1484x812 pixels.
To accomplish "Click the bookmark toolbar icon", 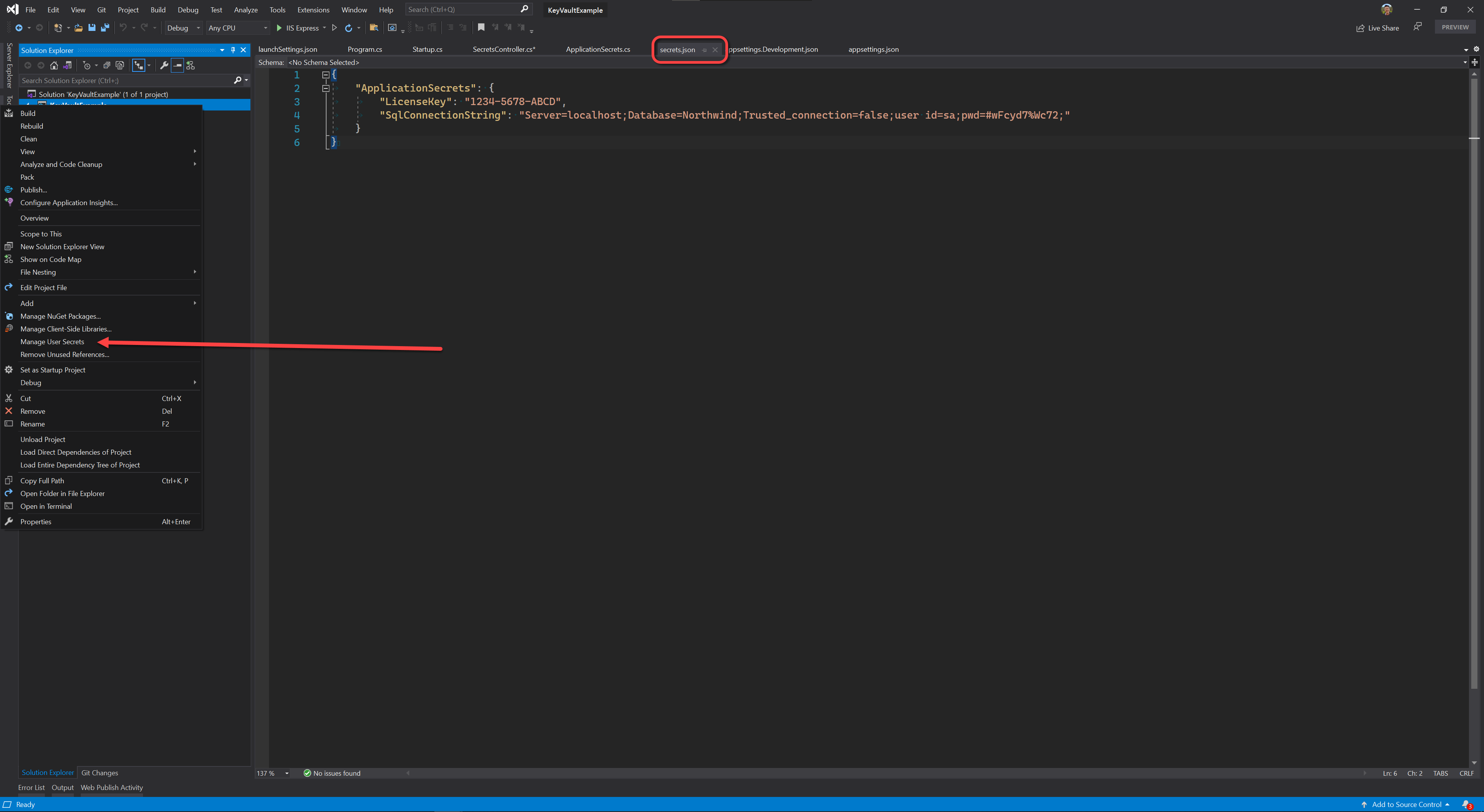I will click(x=481, y=27).
